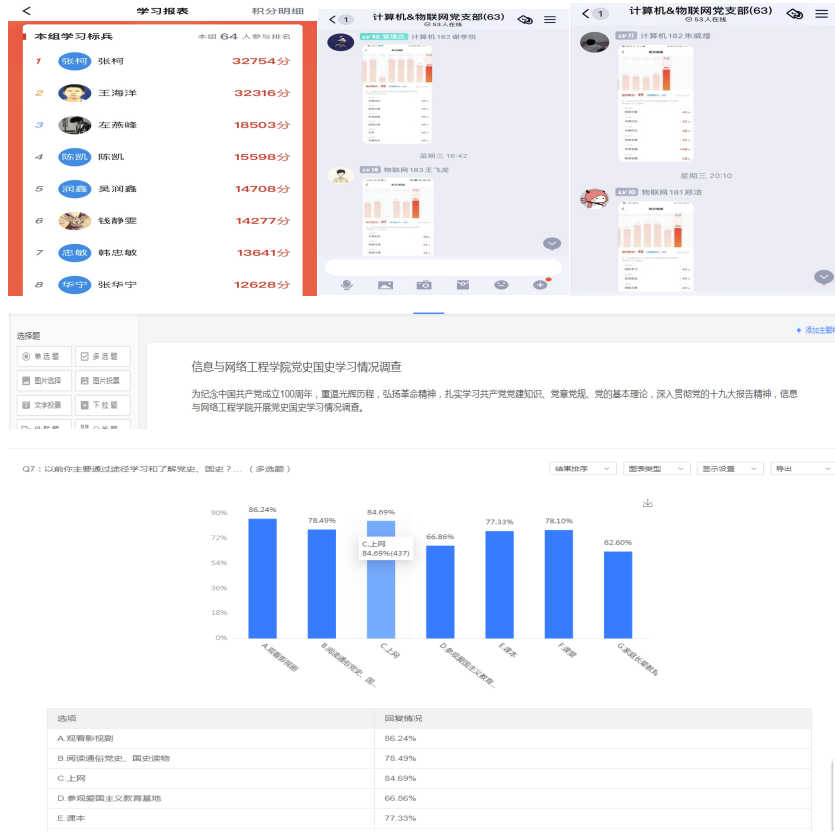Screen dimensions: 835x838
Task: Choose the 下拉题 question type
Action: click(x=102, y=405)
